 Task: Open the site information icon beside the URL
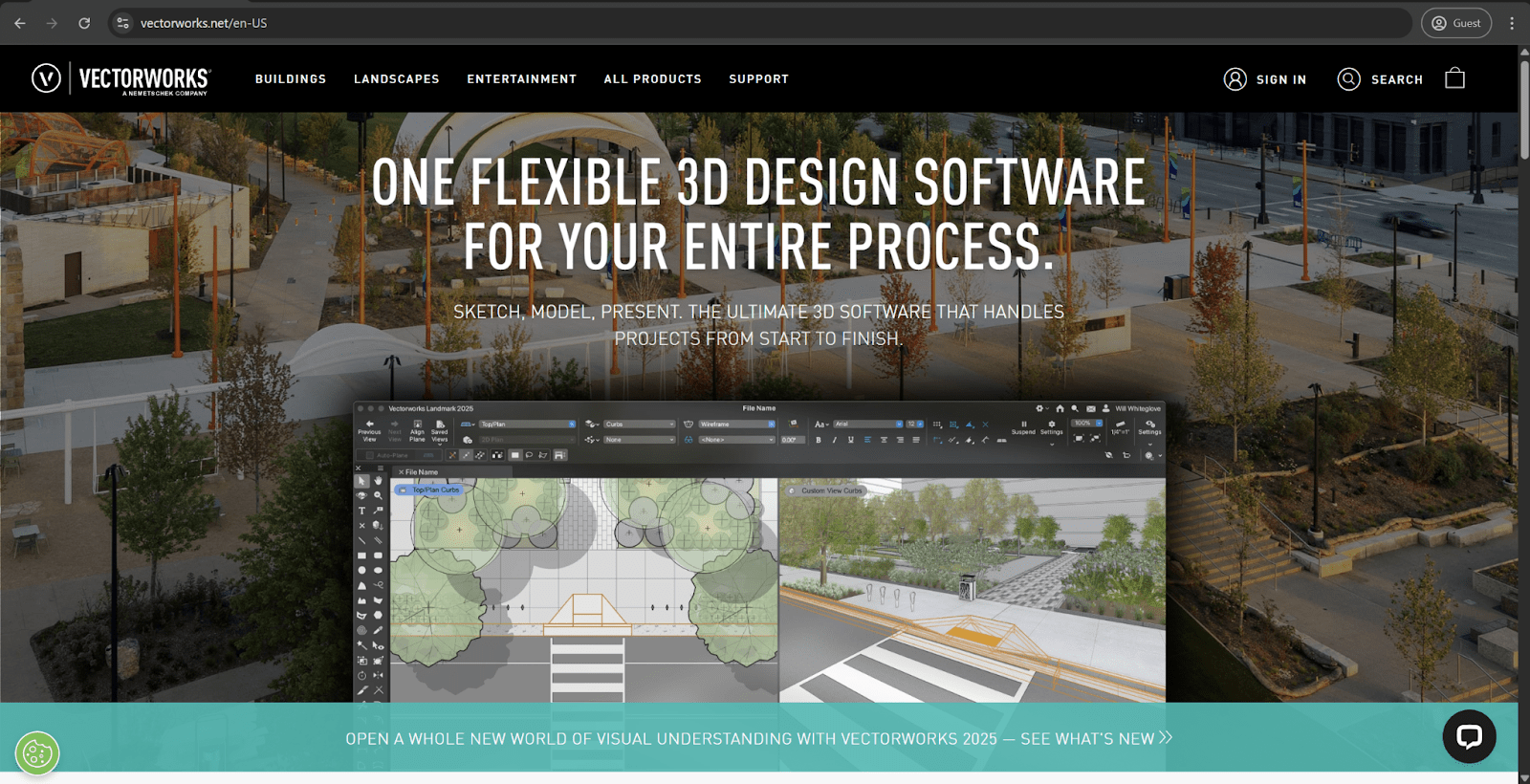(122, 23)
